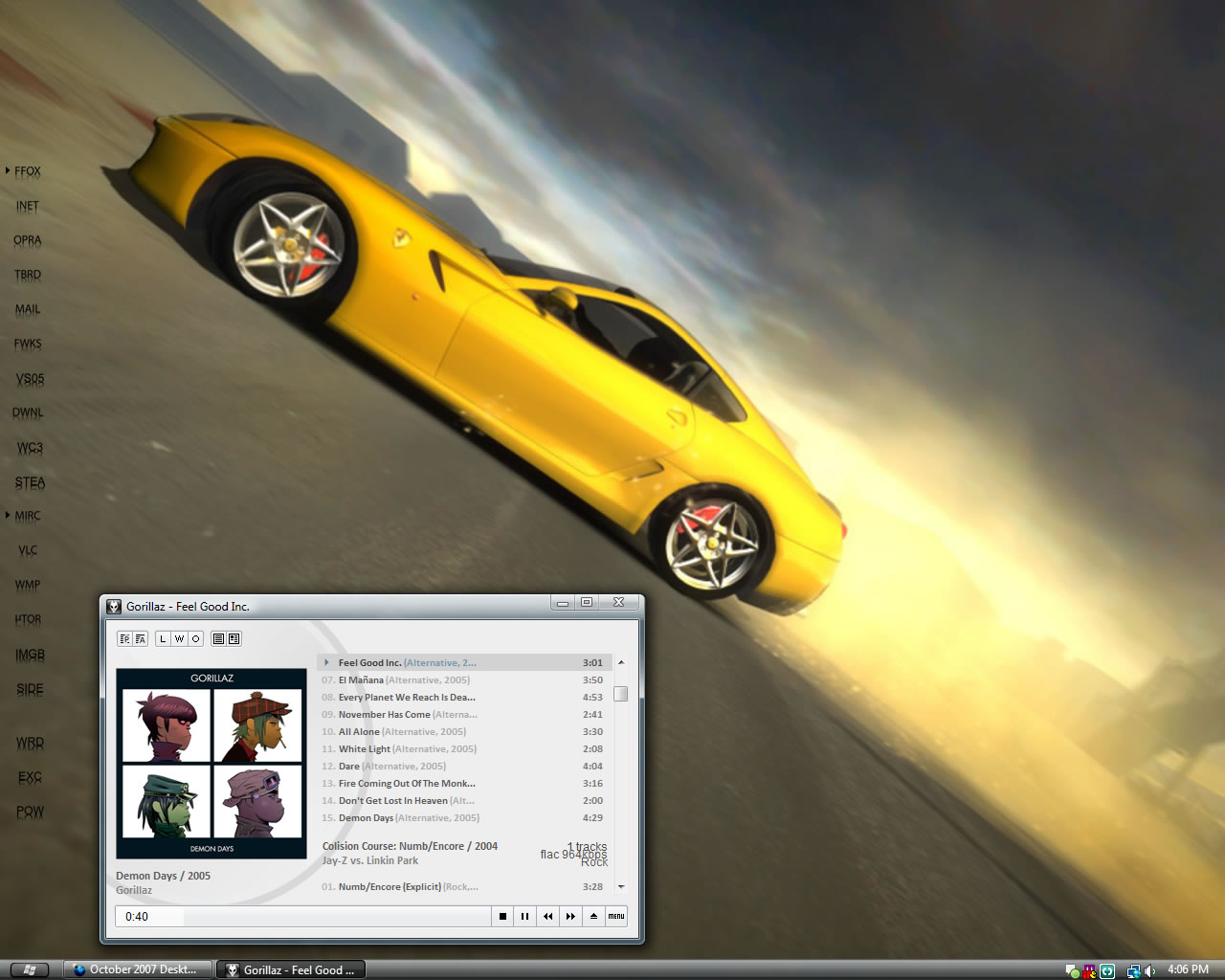
Task: Skip to the previous track
Action: click(547, 916)
